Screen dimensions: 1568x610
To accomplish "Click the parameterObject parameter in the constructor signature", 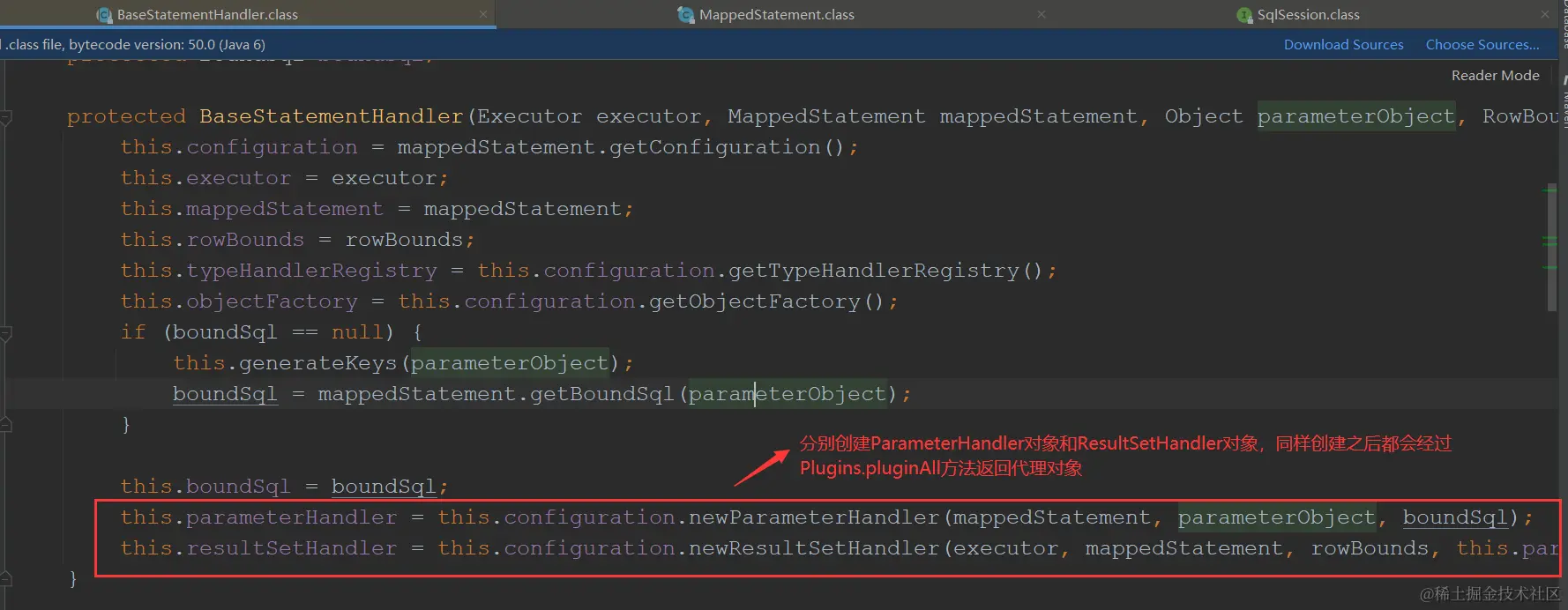I will (x=1355, y=116).
